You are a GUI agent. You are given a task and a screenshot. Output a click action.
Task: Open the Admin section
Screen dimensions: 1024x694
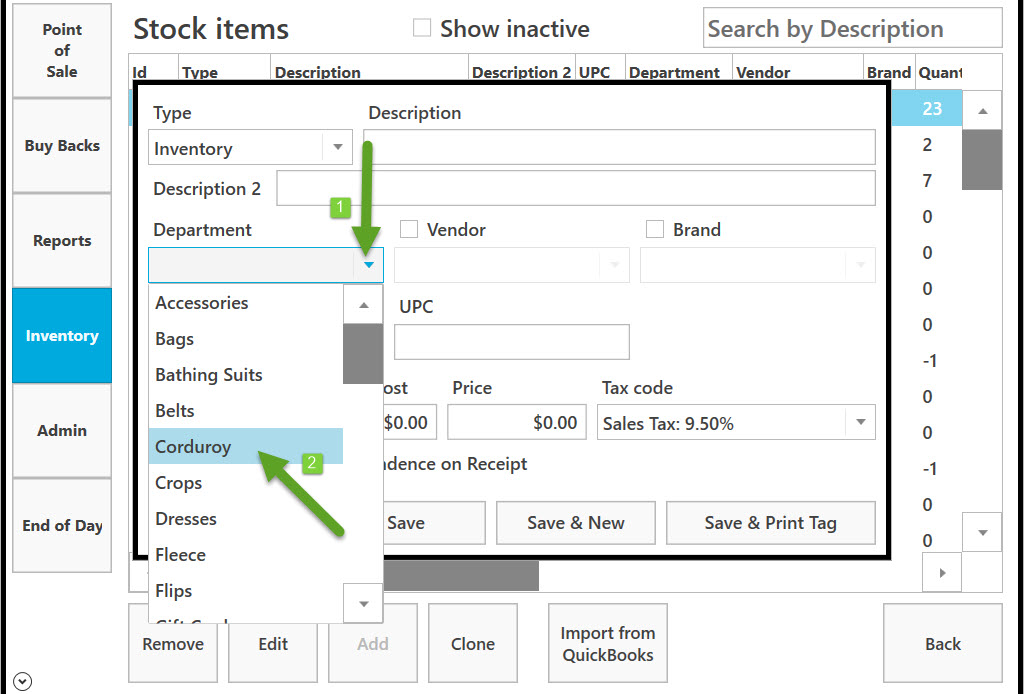(x=62, y=430)
